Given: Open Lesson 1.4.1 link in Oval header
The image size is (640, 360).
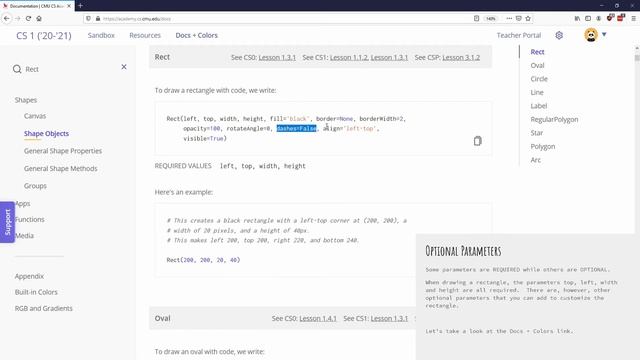Looking at the screenshot, I should click(x=318, y=318).
